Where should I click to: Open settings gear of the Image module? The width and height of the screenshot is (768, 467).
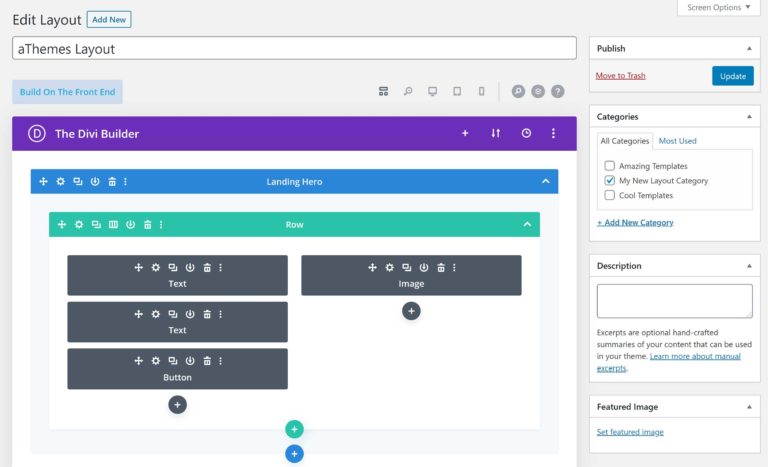tap(389, 268)
